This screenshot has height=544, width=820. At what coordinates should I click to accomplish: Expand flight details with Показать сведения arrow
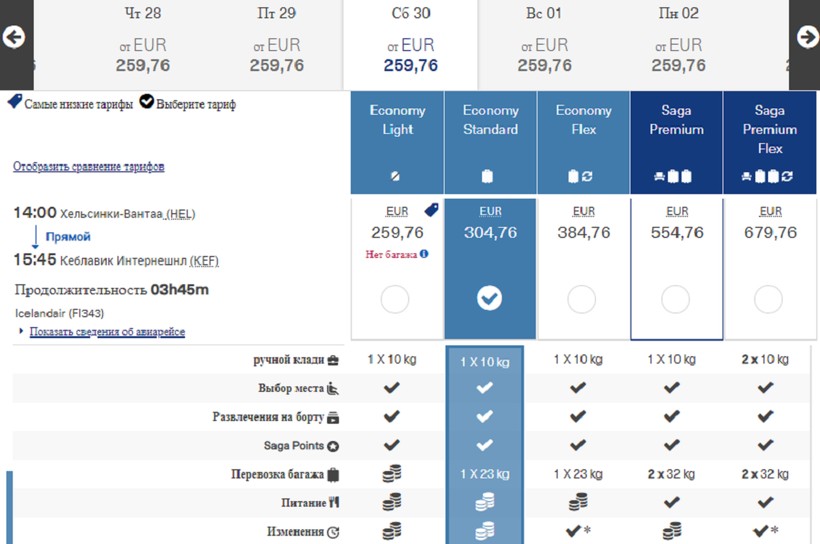tap(22, 332)
